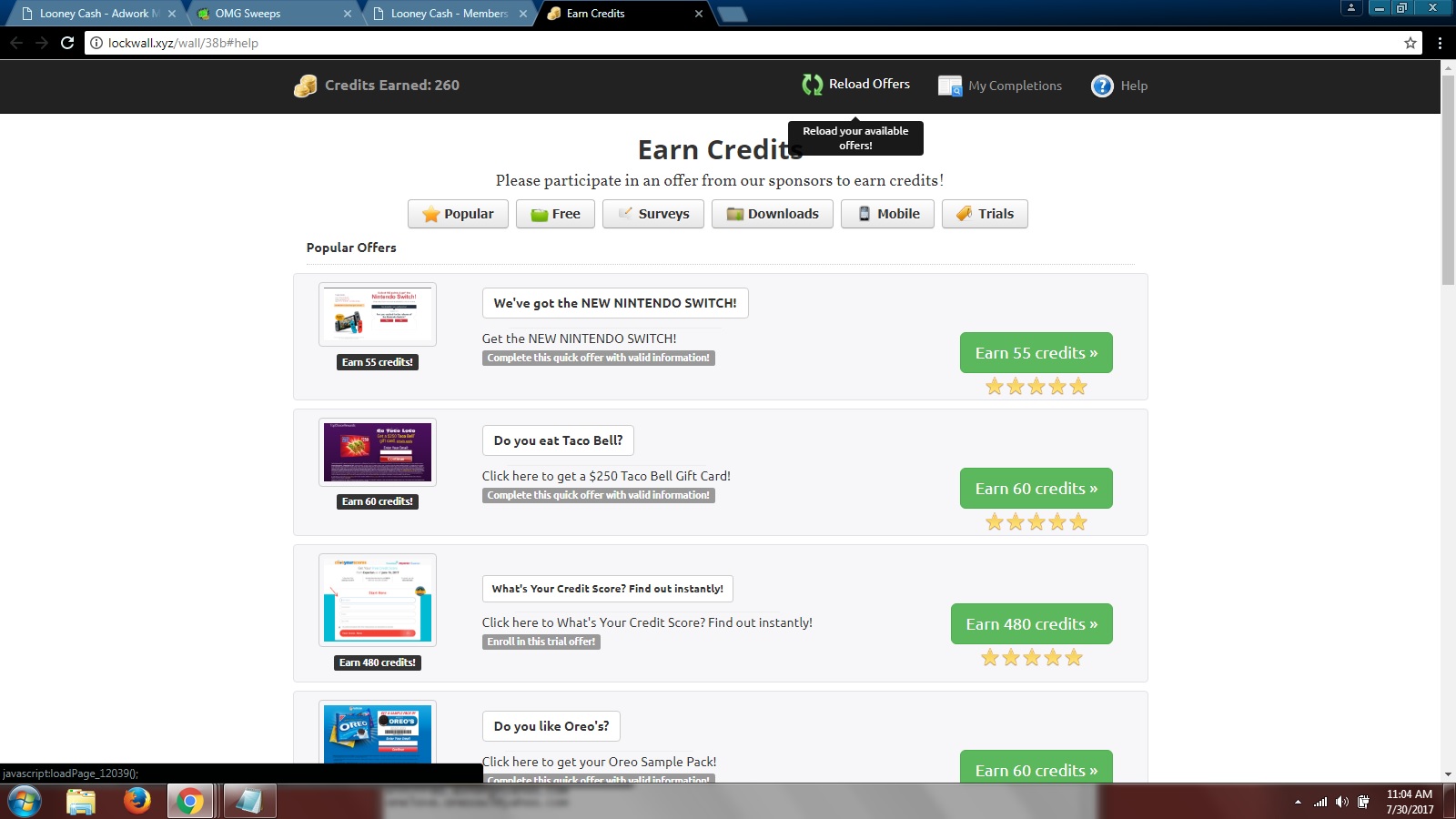1456x819 pixels.
Task: Click Earn 480 credits green button
Action: [x=1032, y=624]
